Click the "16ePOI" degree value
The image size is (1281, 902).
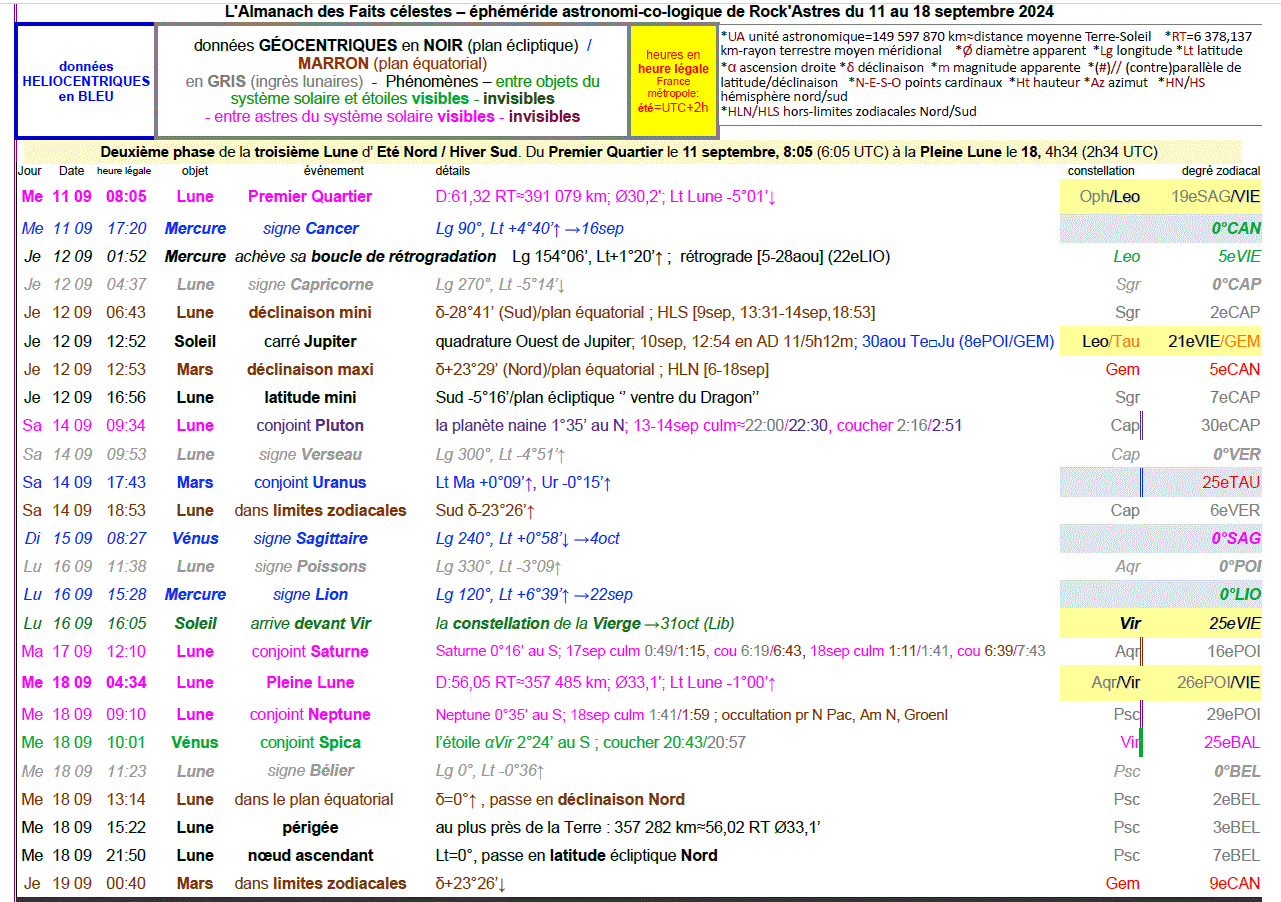tap(1233, 651)
